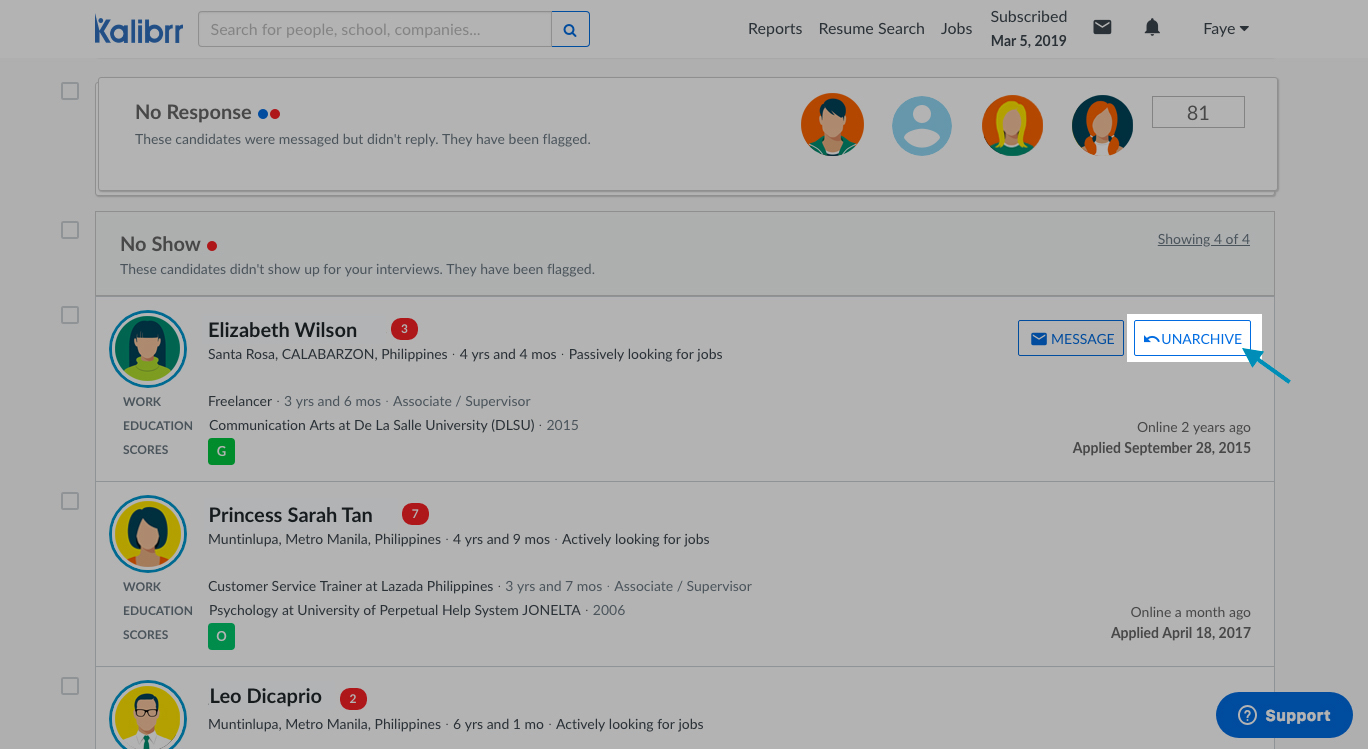1368x749 pixels.
Task: Click the red 3 badge beside Elizabeth Wilson
Action: [404, 329]
